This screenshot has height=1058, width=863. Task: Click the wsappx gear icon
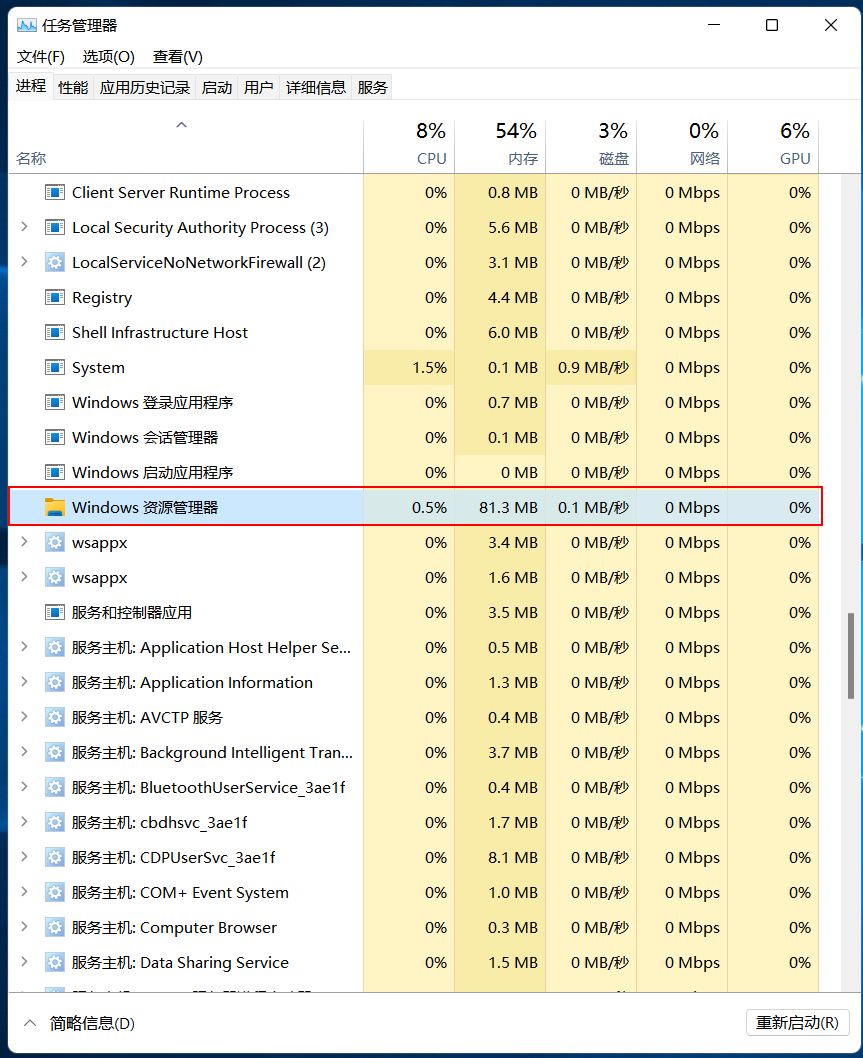[x=55, y=542]
